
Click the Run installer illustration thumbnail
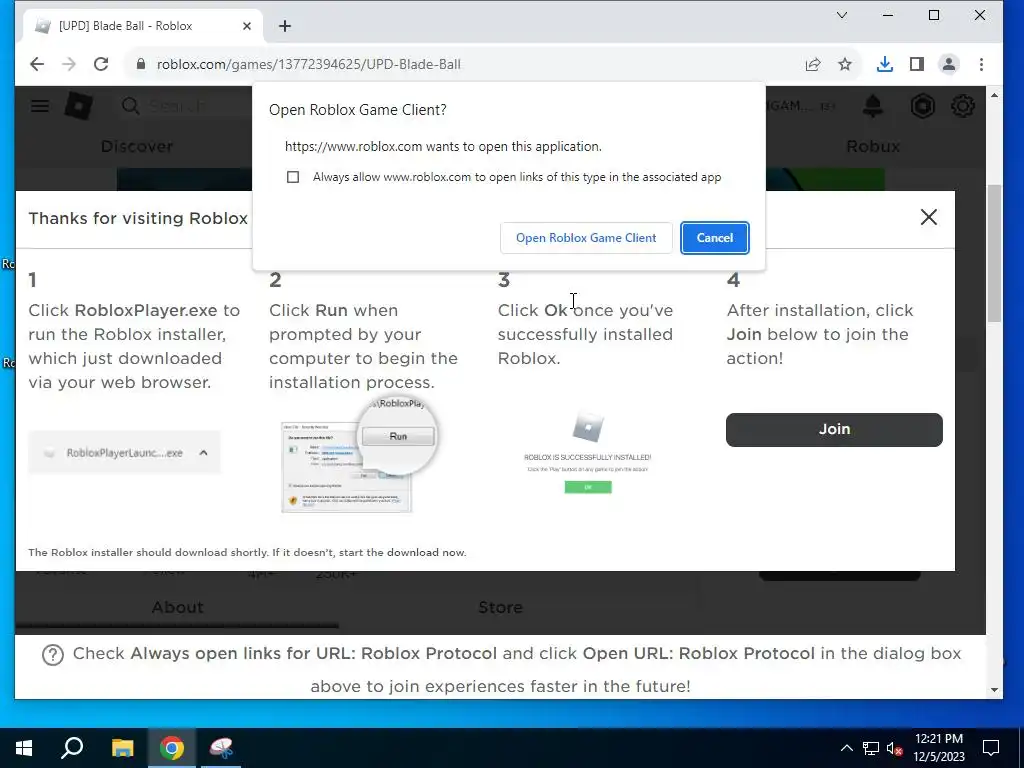point(360,455)
